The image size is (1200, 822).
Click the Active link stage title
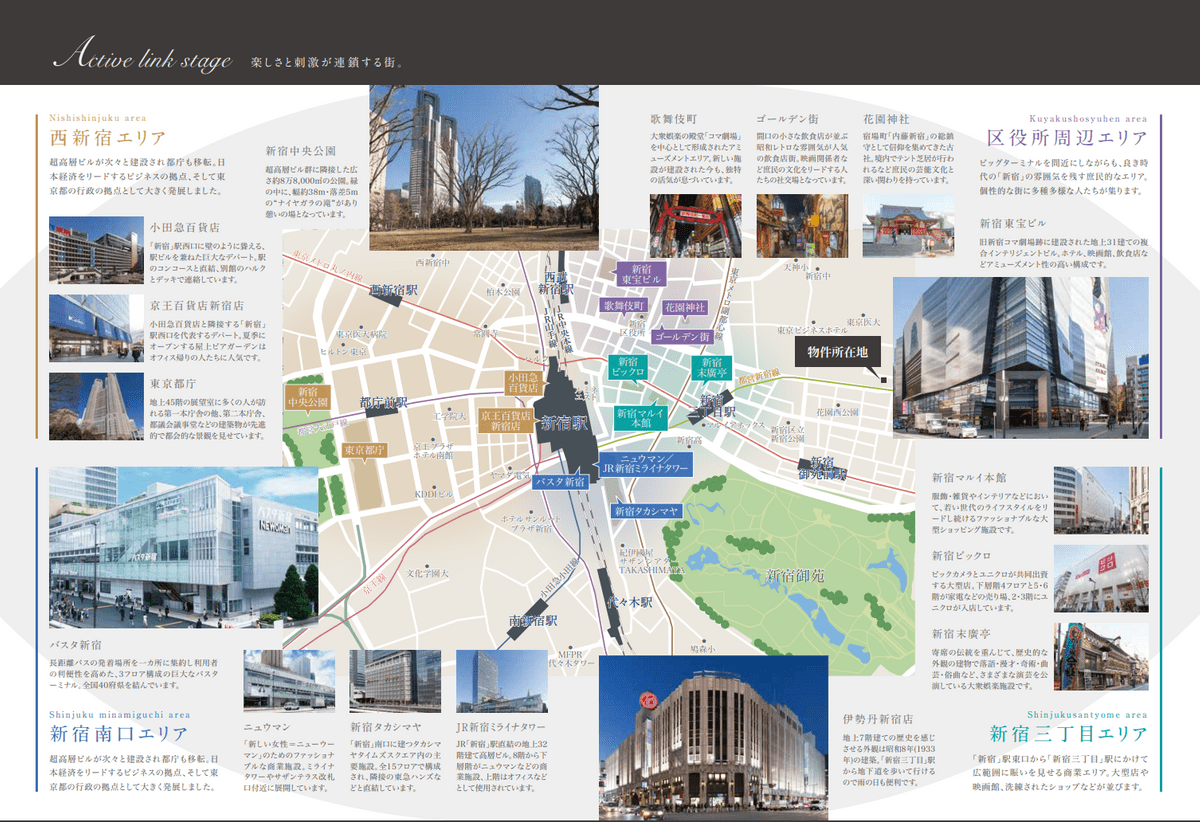coord(147,59)
